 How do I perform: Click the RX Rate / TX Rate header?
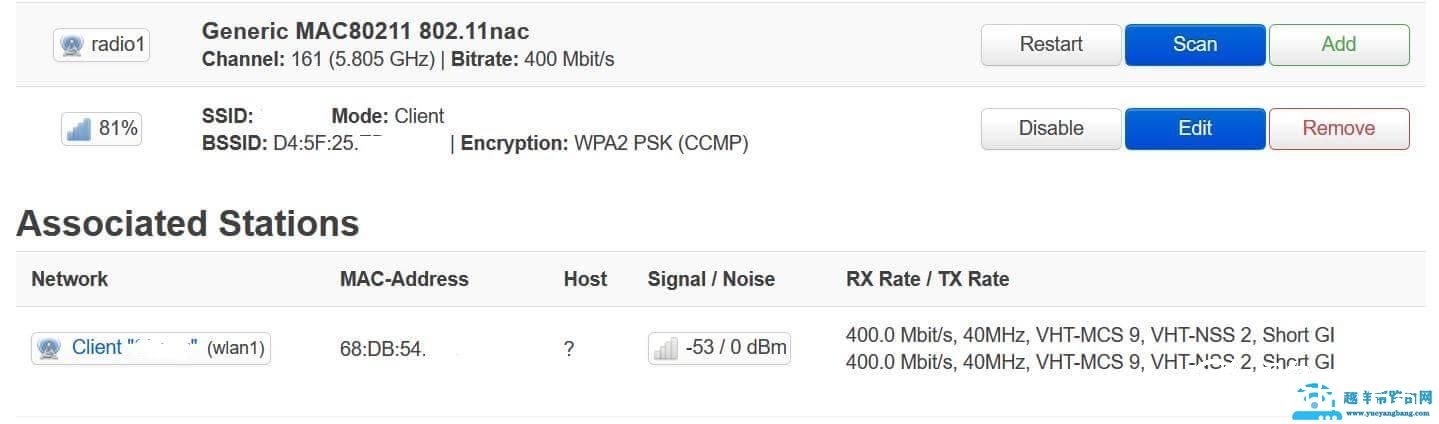[x=927, y=279]
